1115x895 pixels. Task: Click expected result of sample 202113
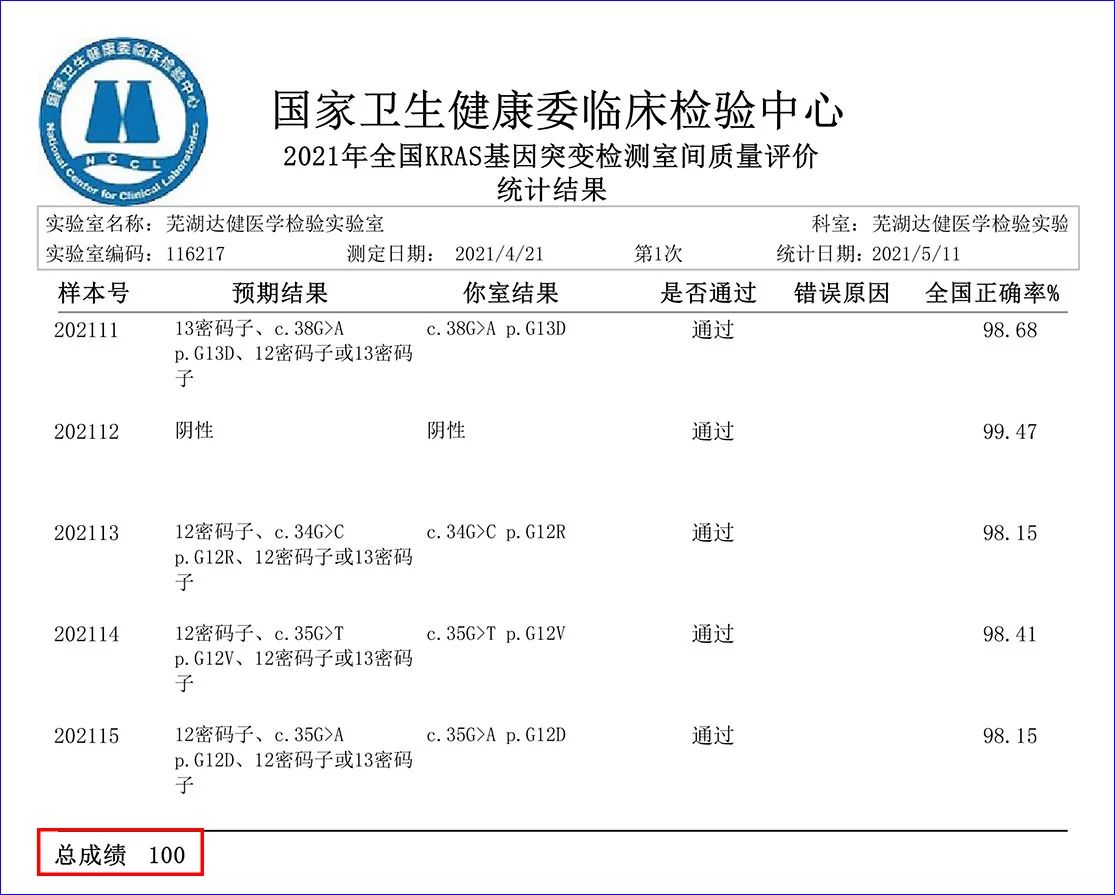[x=294, y=557]
